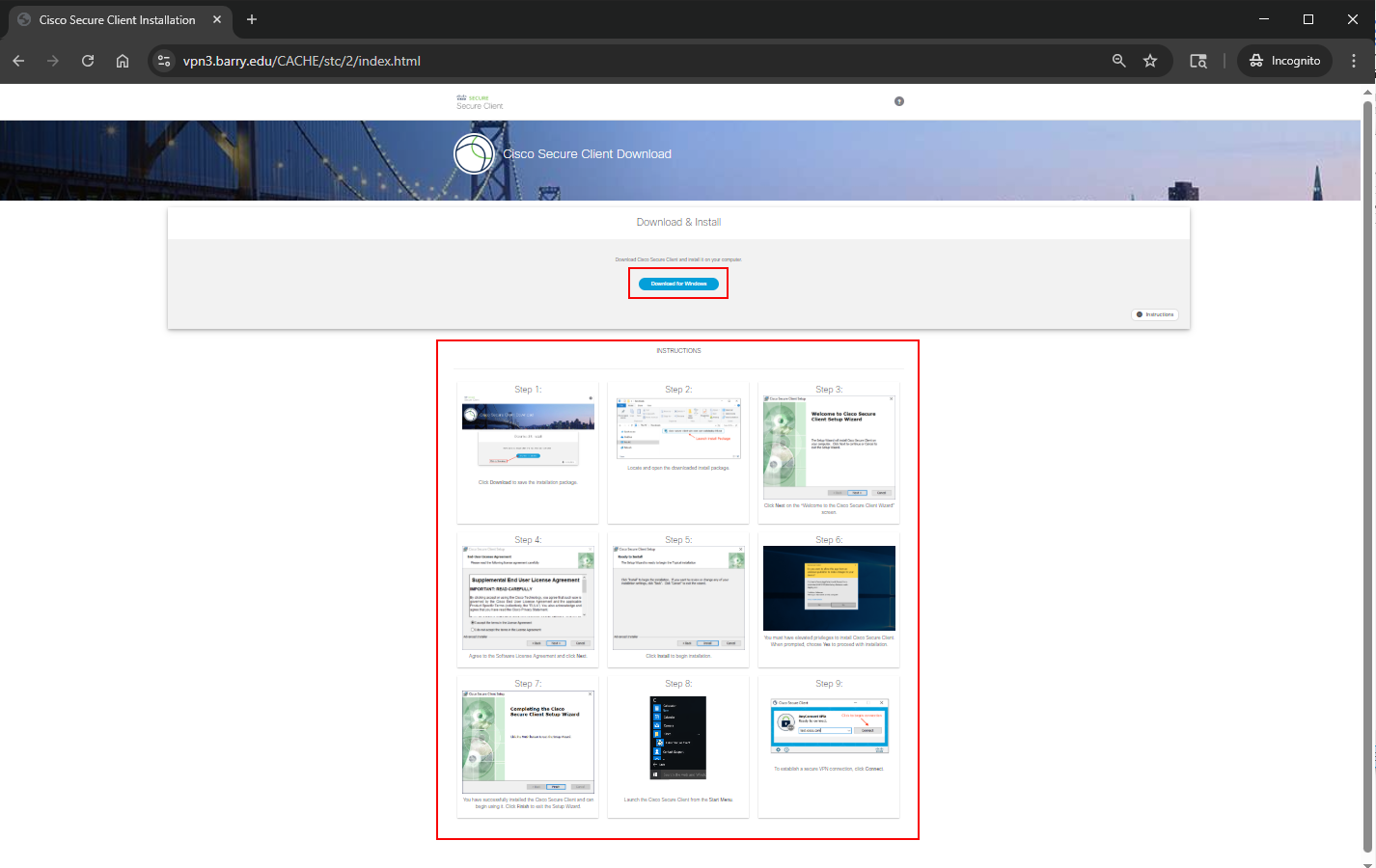Toggle the Instructions button
Viewport: 1376px width, 868px height.
pos(1155,314)
